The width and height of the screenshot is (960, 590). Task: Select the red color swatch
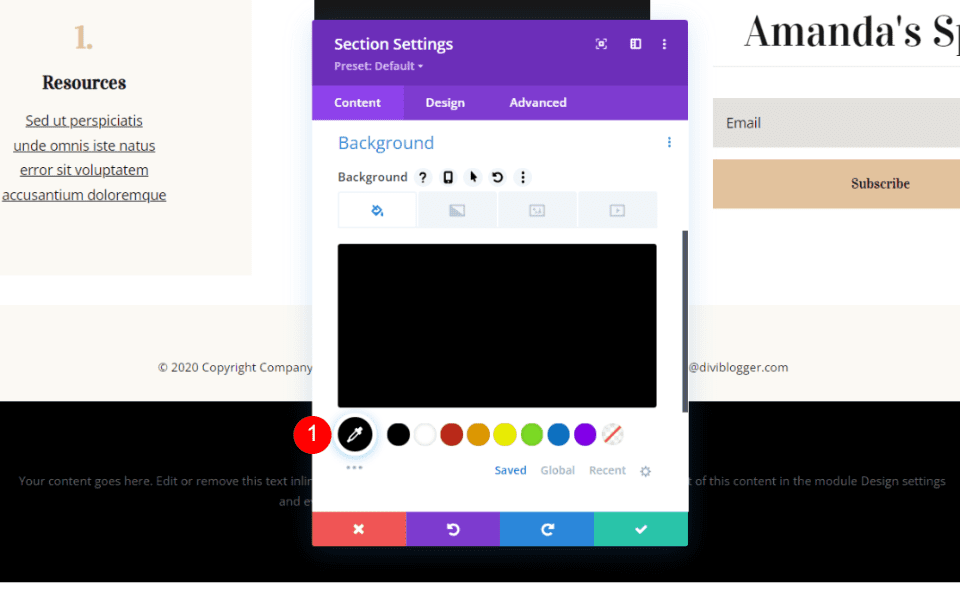pyautogui.click(x=451, y=434)
